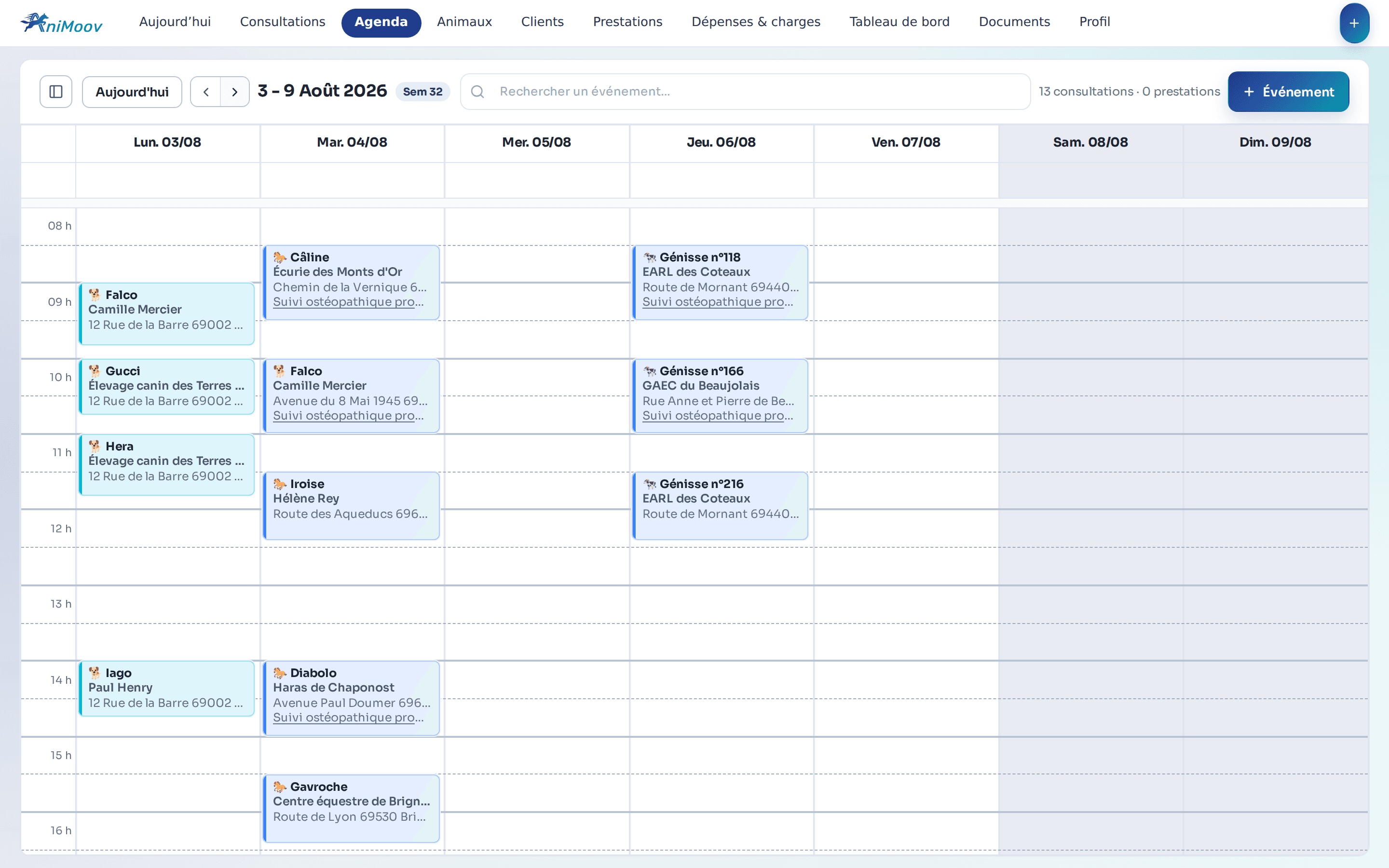Screen dimensions: 1389x868
Task: Click the + Événement button
Action: pos(1288,92)
